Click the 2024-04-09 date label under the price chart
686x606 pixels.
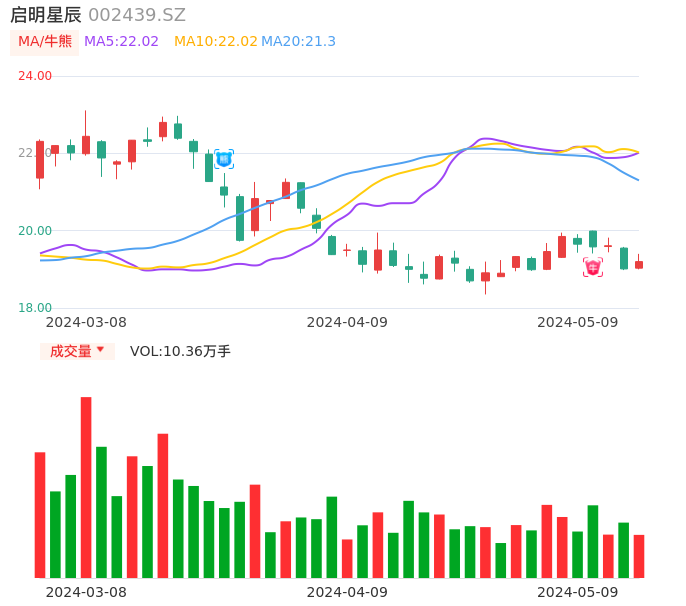[x=346, y=322]
